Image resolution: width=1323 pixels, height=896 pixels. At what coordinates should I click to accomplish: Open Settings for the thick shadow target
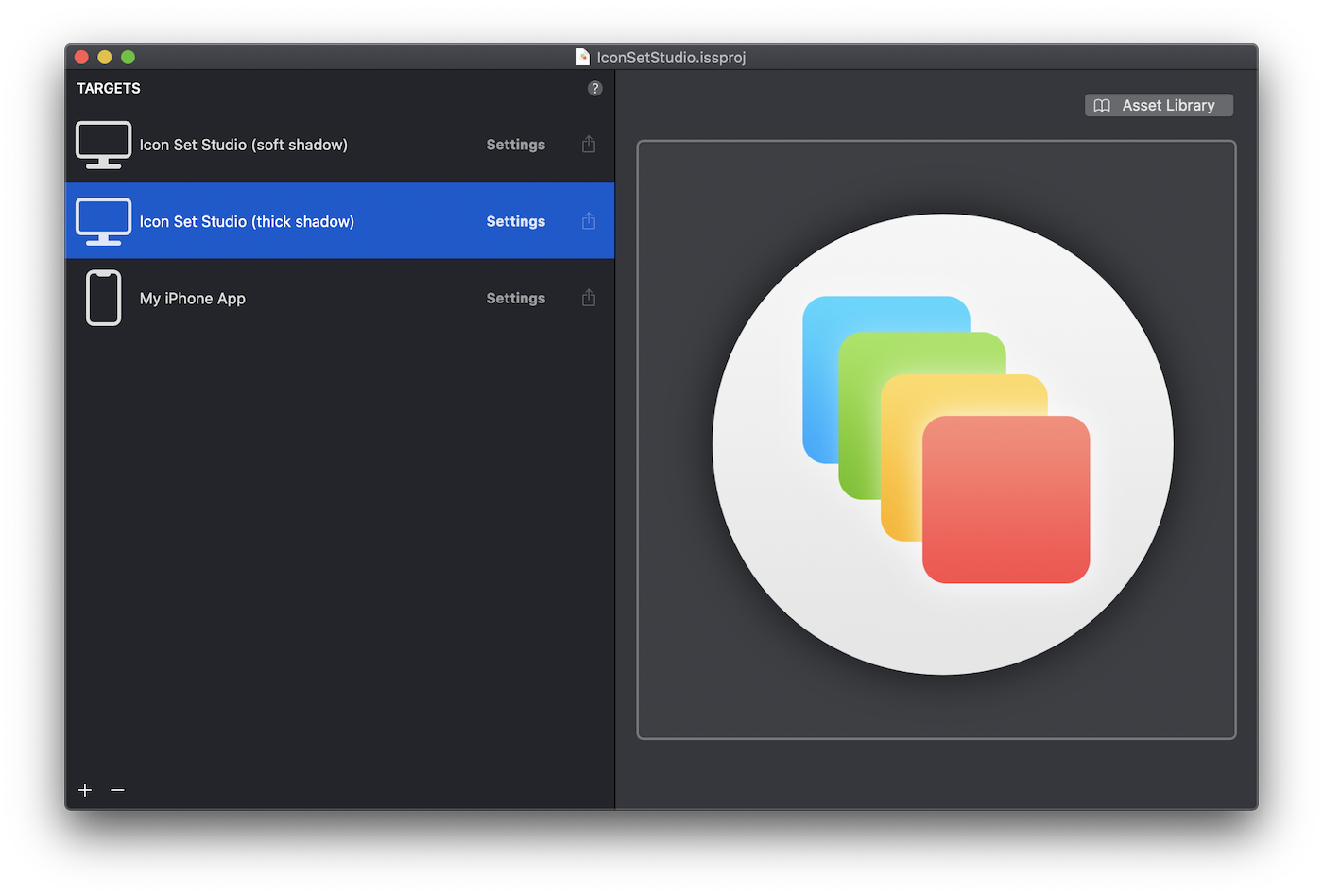(515, 220)
